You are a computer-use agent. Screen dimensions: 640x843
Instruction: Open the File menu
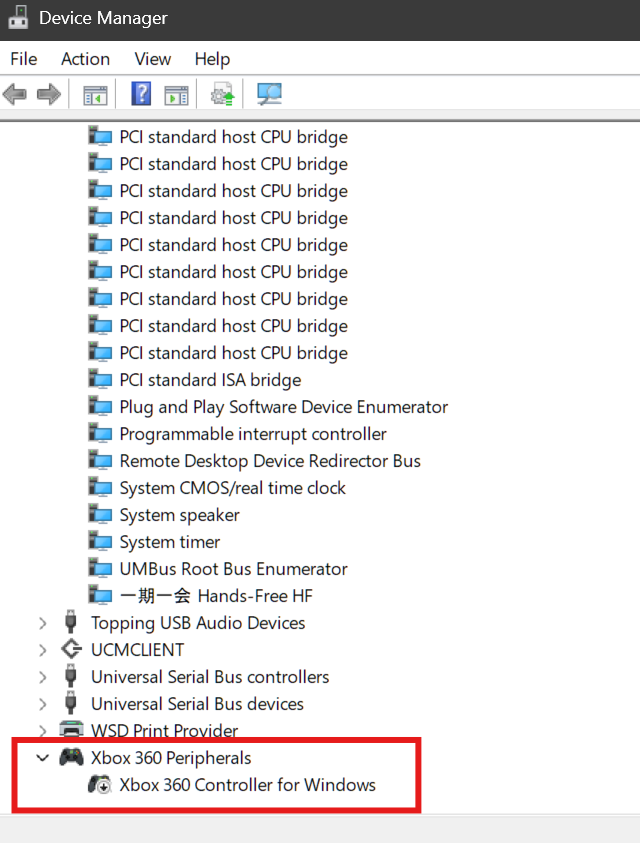coord(23,59)
